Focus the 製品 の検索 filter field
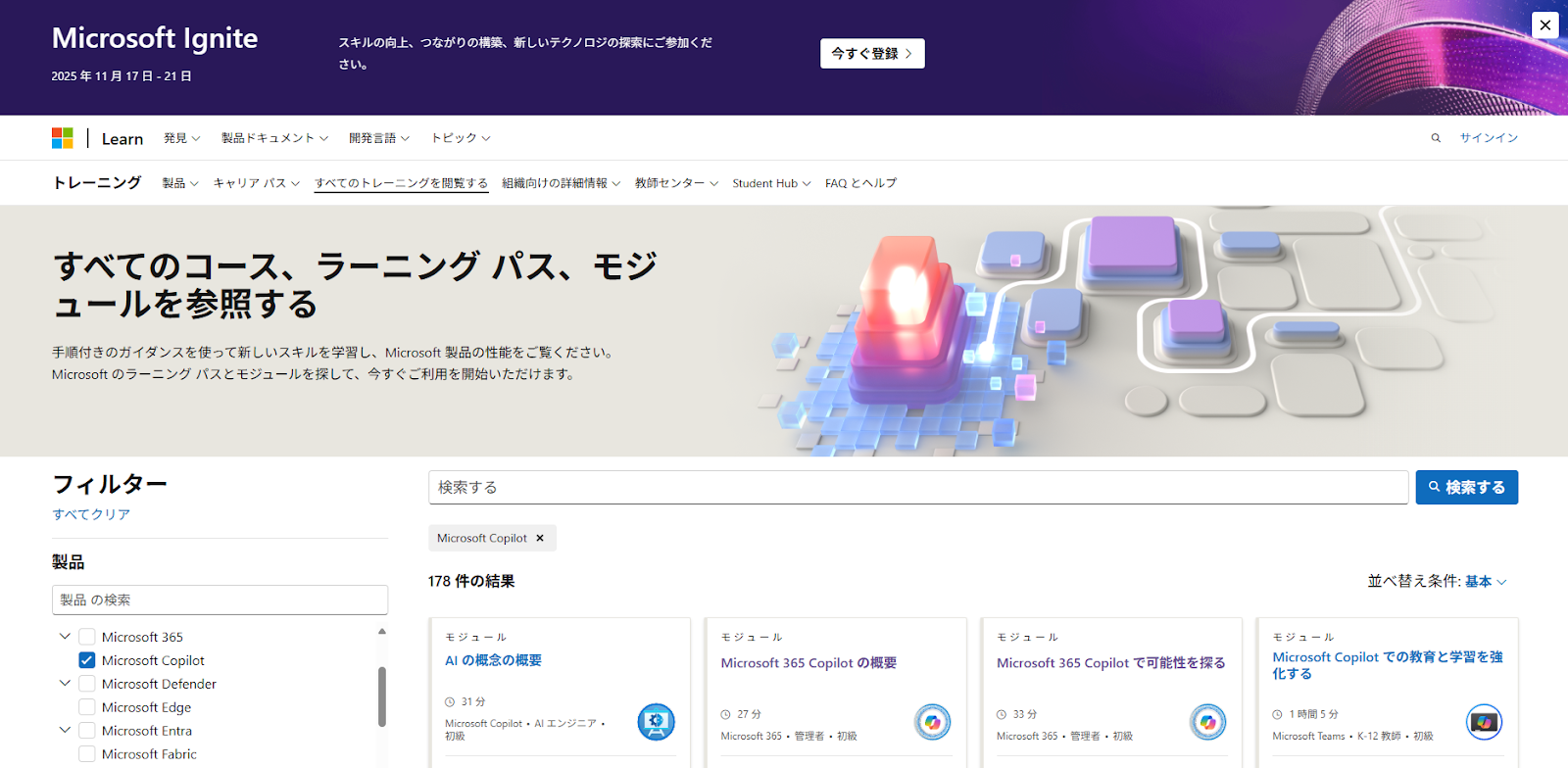Image resolution: width=1568 pixels, height=768 pixels. pyautogui.click(x=220, y=600)
